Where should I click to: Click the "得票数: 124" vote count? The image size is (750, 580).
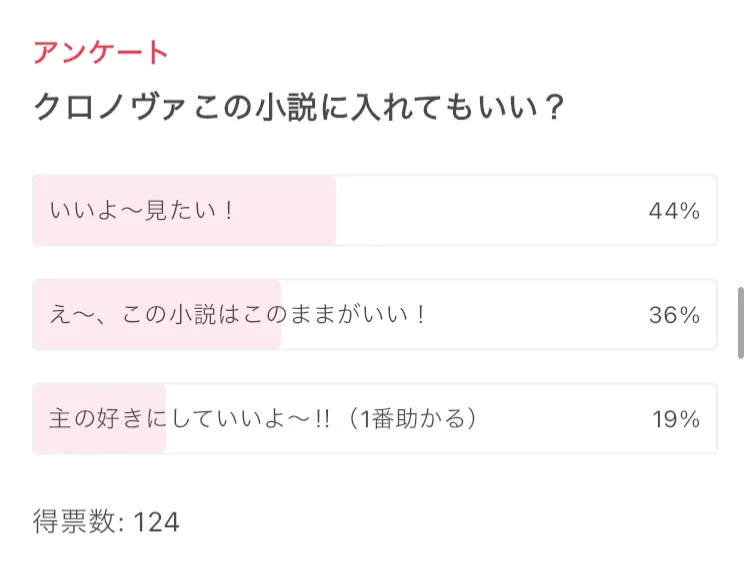[x=106, y=522]
